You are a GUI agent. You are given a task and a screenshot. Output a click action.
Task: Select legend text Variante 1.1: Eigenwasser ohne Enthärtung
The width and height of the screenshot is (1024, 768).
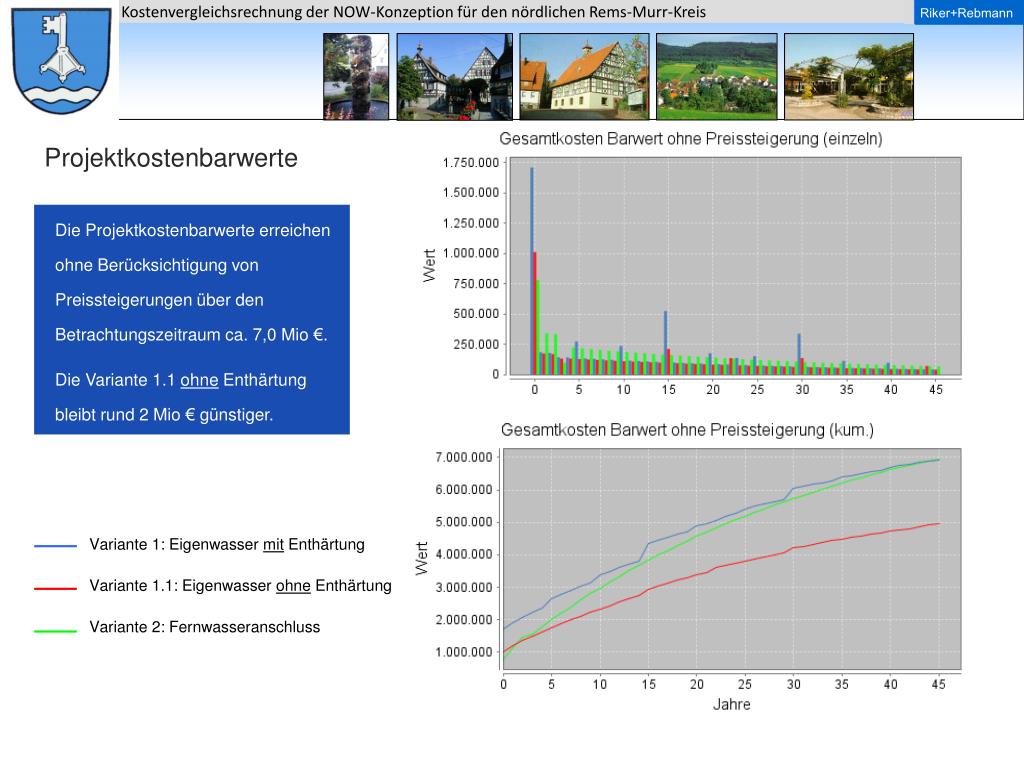(x=240, y=586)
